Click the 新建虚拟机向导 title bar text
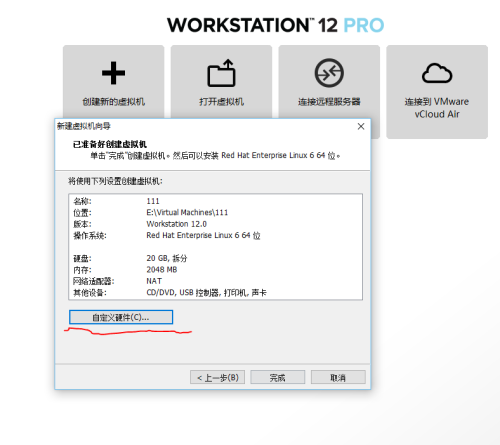The width and height of the screenshot is (500, 445). [84, 126]
